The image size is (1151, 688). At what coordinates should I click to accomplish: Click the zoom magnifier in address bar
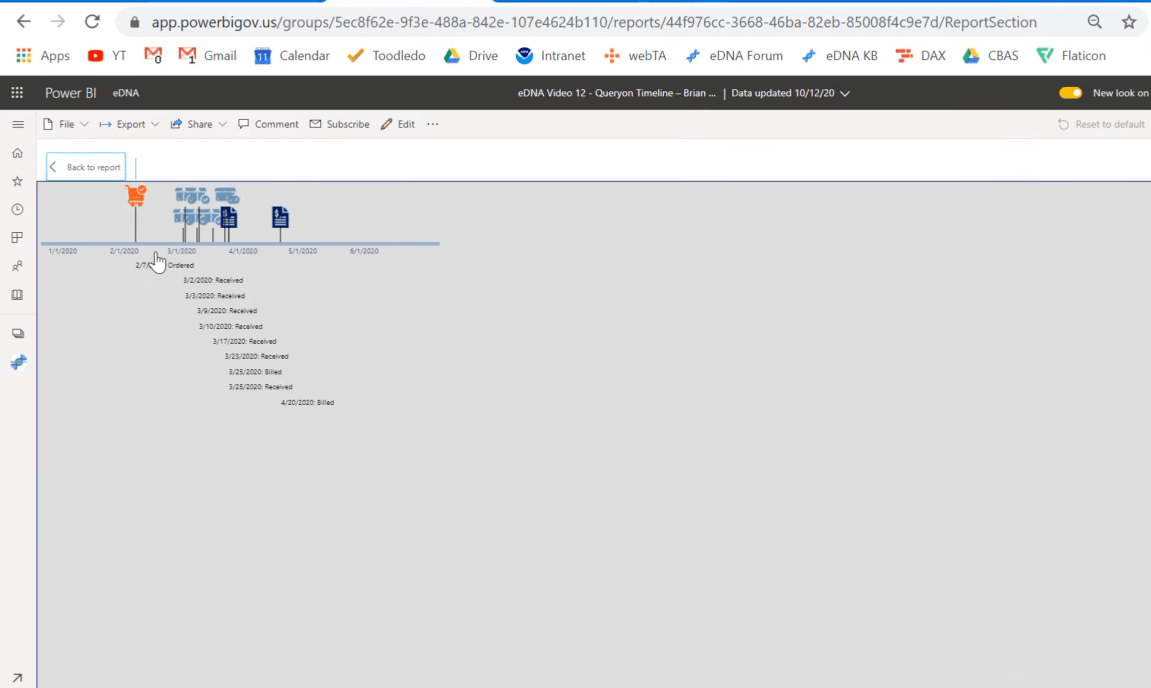point(1094,22)
